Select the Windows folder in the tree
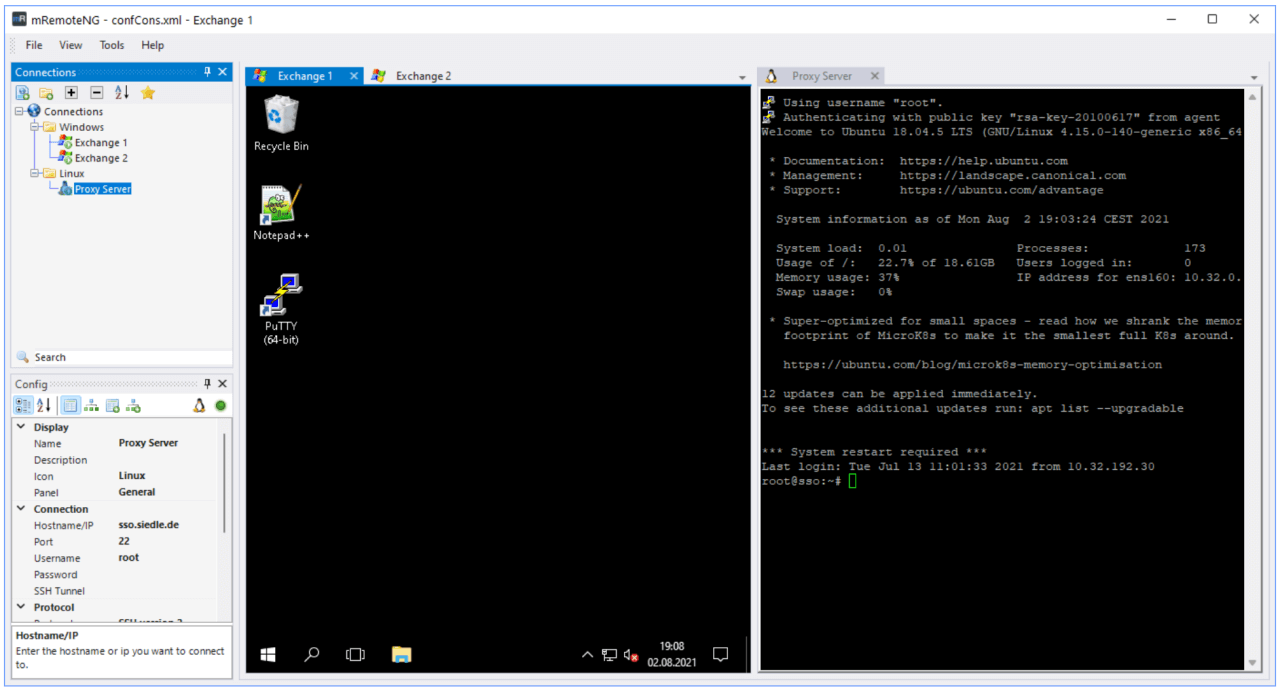The height and width of the screenshot is (691, 1280). point(81,127)
